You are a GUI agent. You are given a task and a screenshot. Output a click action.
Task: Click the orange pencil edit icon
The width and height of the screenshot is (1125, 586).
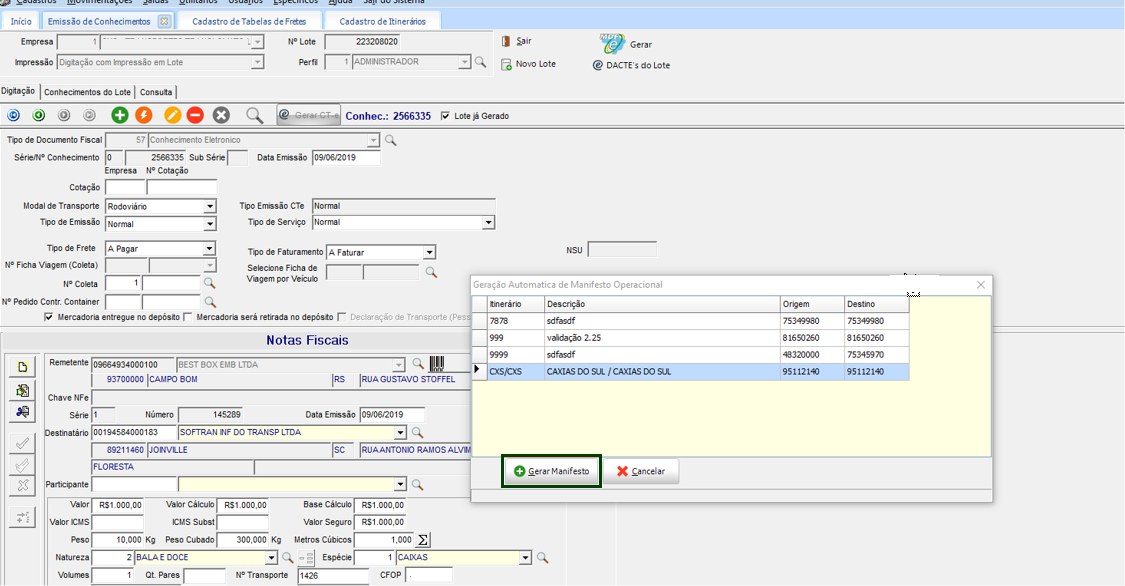coord(172,116)
